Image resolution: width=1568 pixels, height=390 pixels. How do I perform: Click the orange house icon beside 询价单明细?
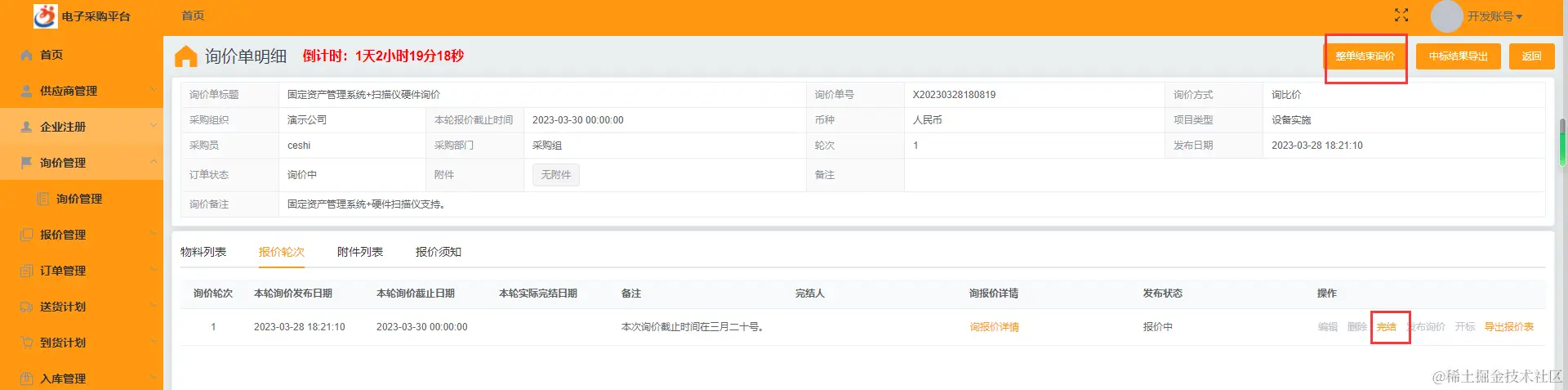pos(186,56)
